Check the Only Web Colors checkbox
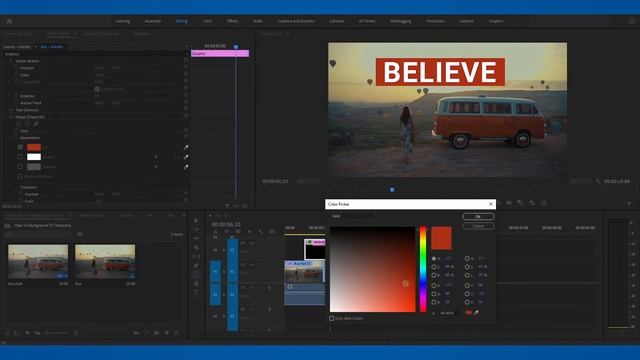640x360 pixels. point(332,318)
